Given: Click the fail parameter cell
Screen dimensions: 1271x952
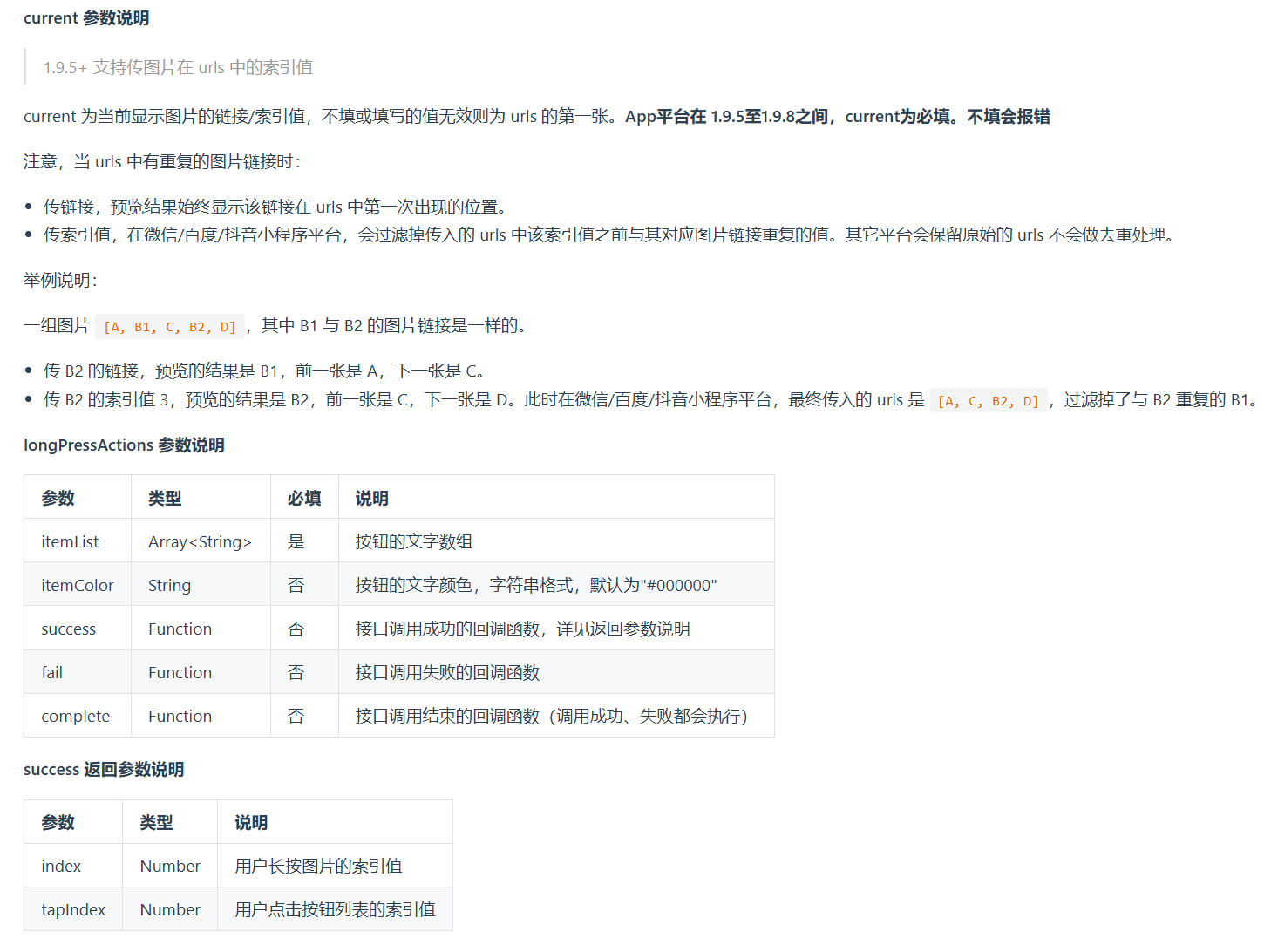Looking at the screenshot, I should [x=51, y=672].
